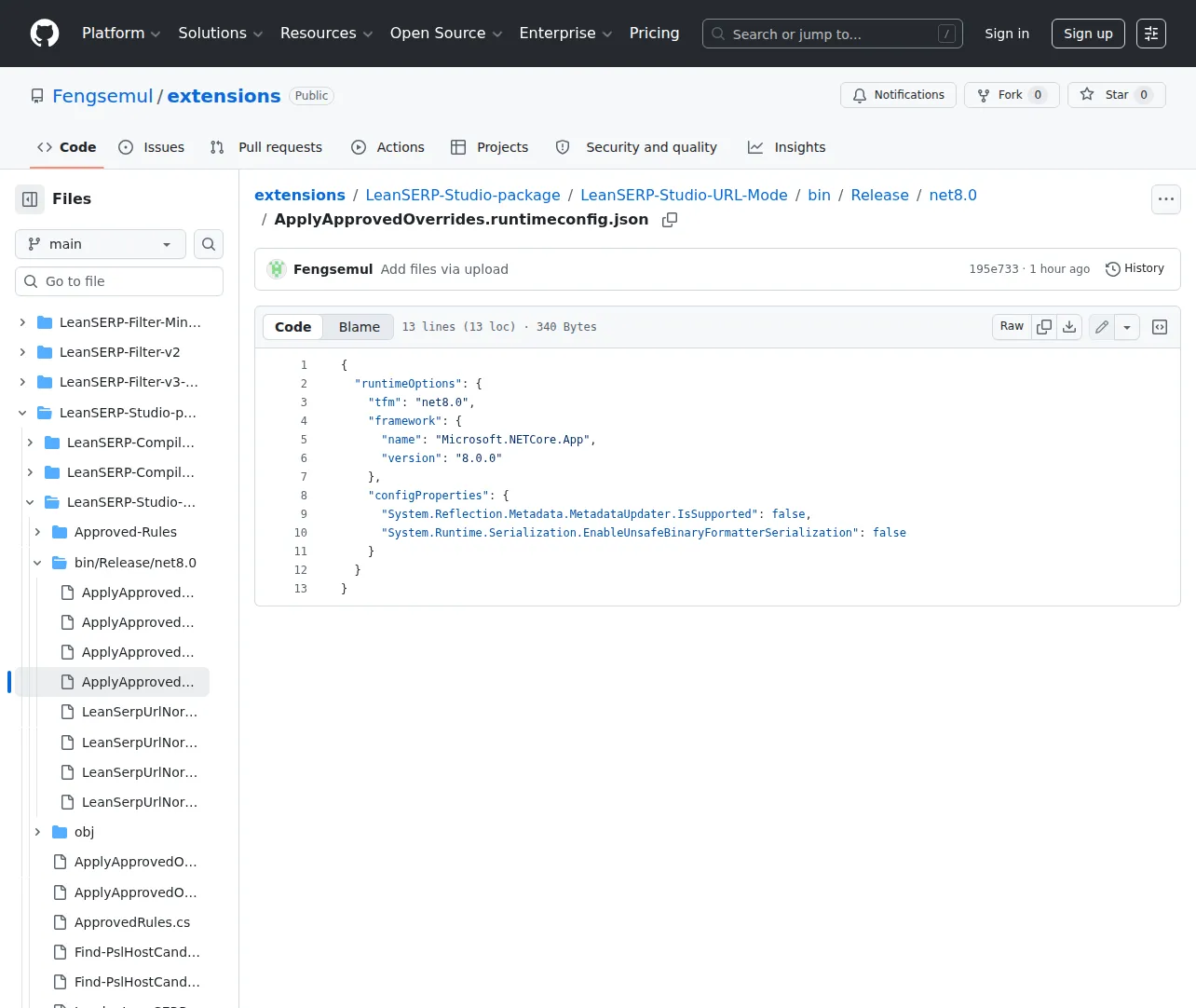Click the Sign up button
The height and width of the screenshot is (1008, 1196).
coord(1088,34)
